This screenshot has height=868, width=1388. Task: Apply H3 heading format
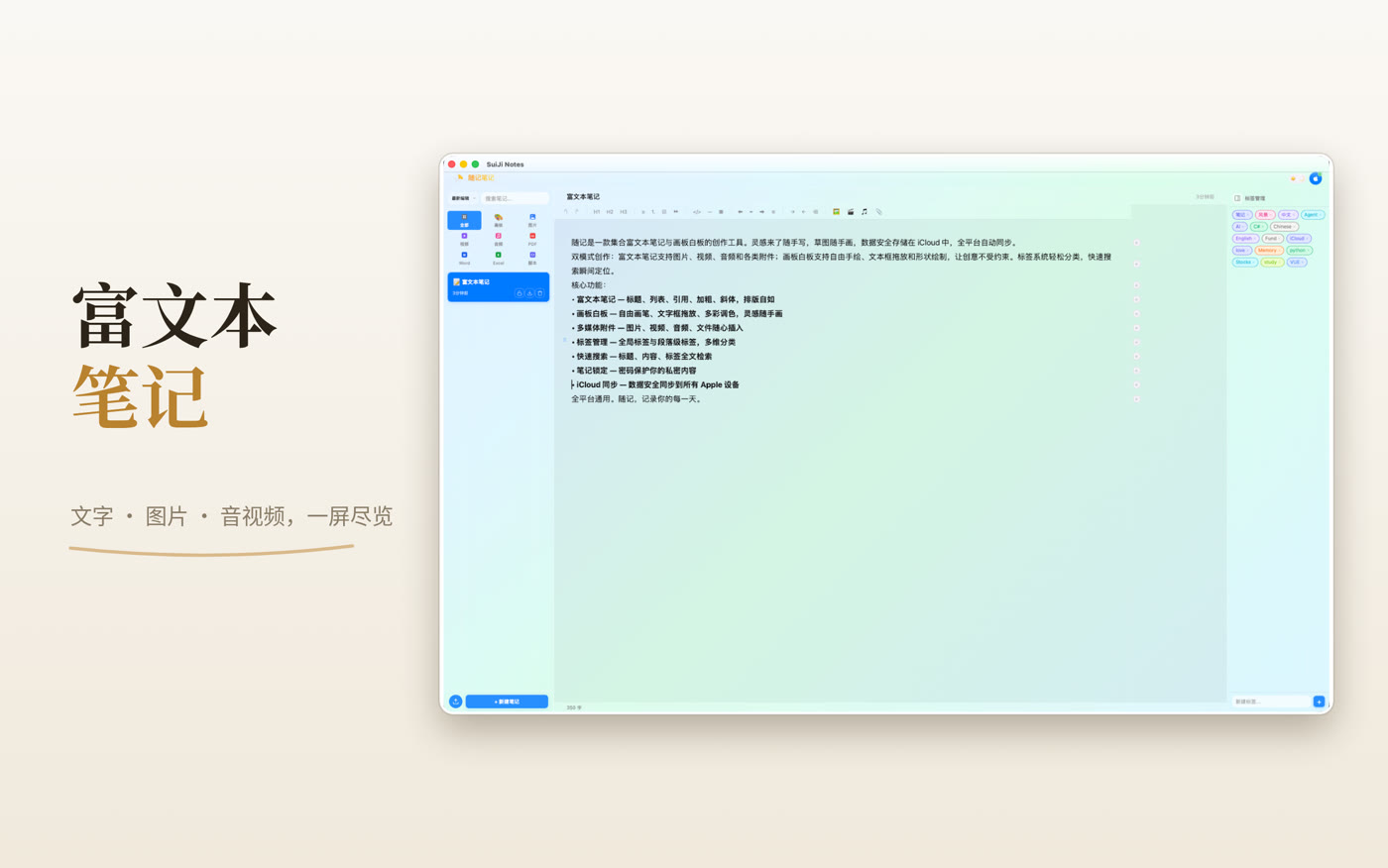pos(624,212)
